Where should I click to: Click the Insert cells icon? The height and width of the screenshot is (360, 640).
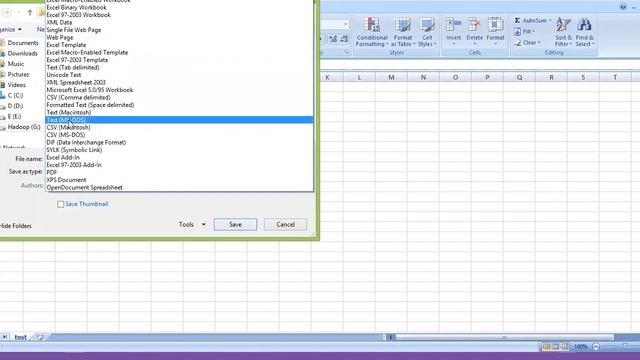[453, 24]
